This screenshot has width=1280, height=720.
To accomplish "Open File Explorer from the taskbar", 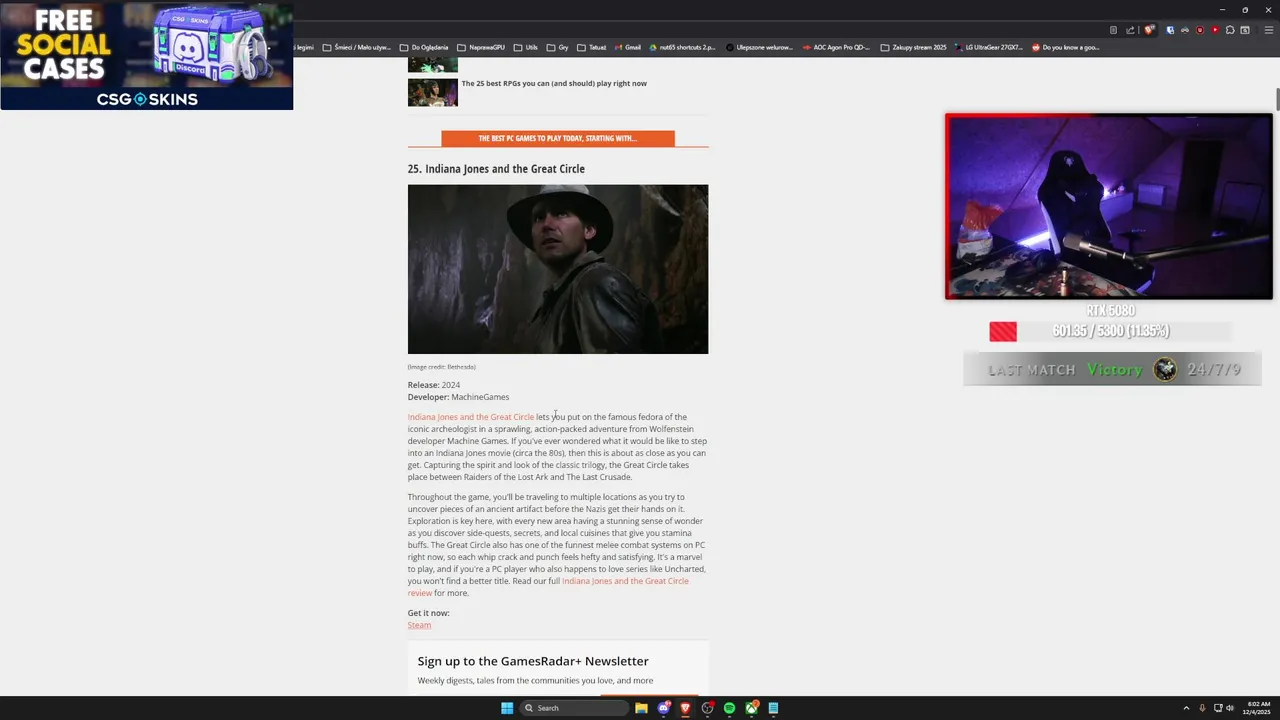I will point(641,708).
